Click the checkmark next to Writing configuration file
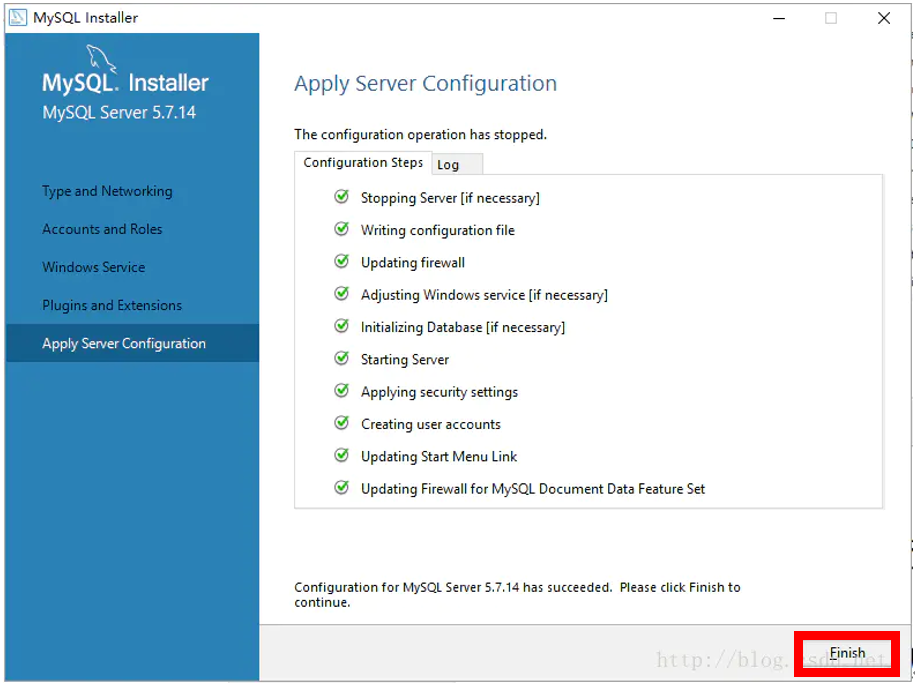Viewport: 915px width, 688px height. coord(341,229)
